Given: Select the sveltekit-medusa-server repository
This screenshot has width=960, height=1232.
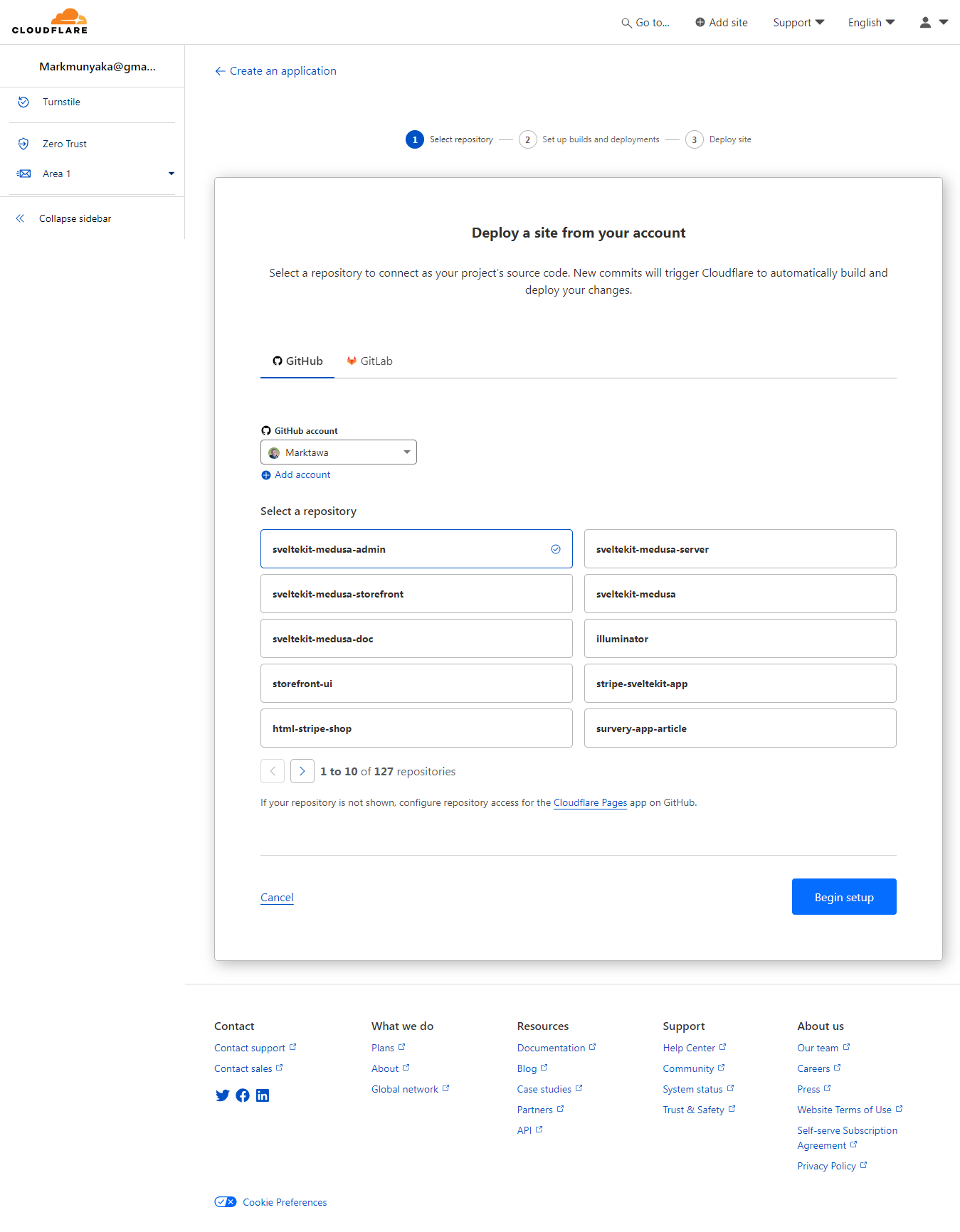Looking at the screenshot, I should click(x=740, y=548).
